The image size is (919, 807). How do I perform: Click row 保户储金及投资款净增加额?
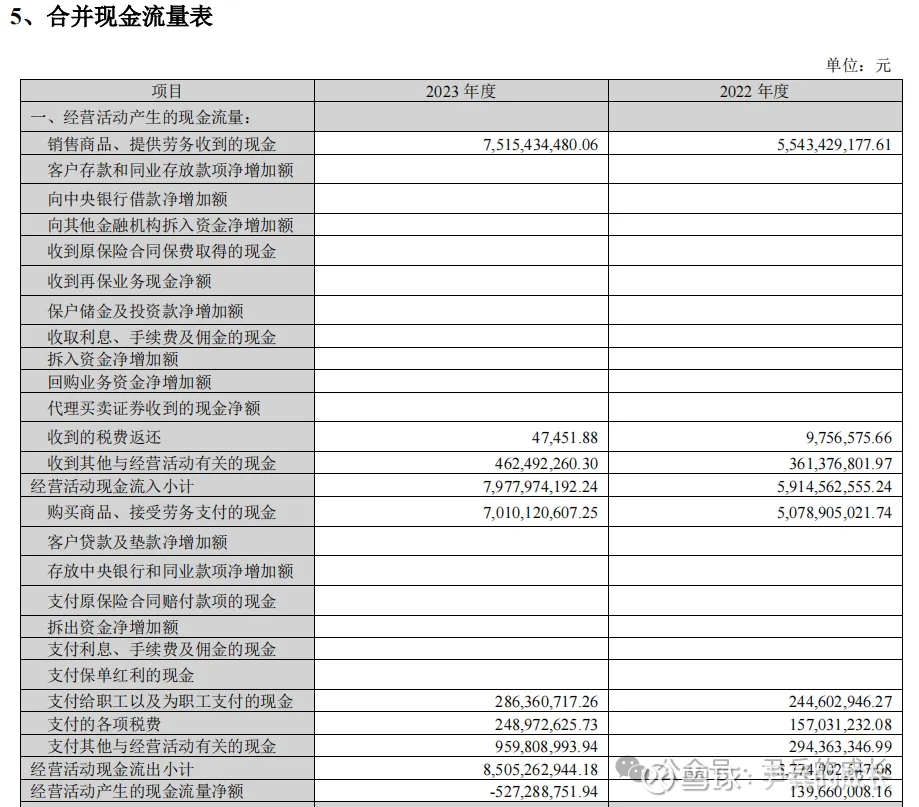pos(461,311)
